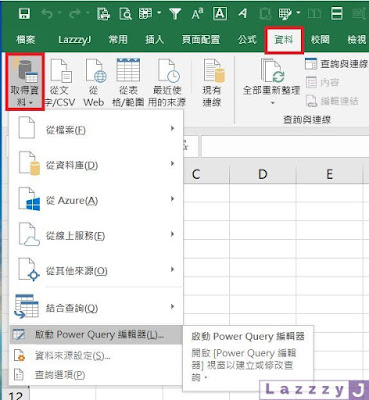Image resolution: width=369 pixels, height=400 pixels.
Task: Click submenu arrow beside 從線上服務
Action: pyautogui.click(x=172, y=234)
